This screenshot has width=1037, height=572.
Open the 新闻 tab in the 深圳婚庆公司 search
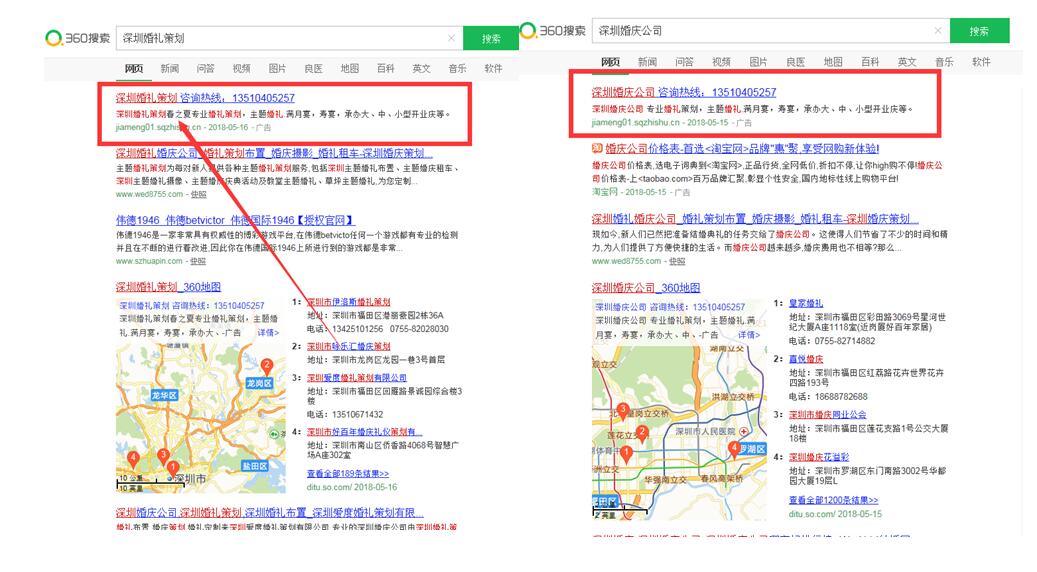click(x=647, y=62)
